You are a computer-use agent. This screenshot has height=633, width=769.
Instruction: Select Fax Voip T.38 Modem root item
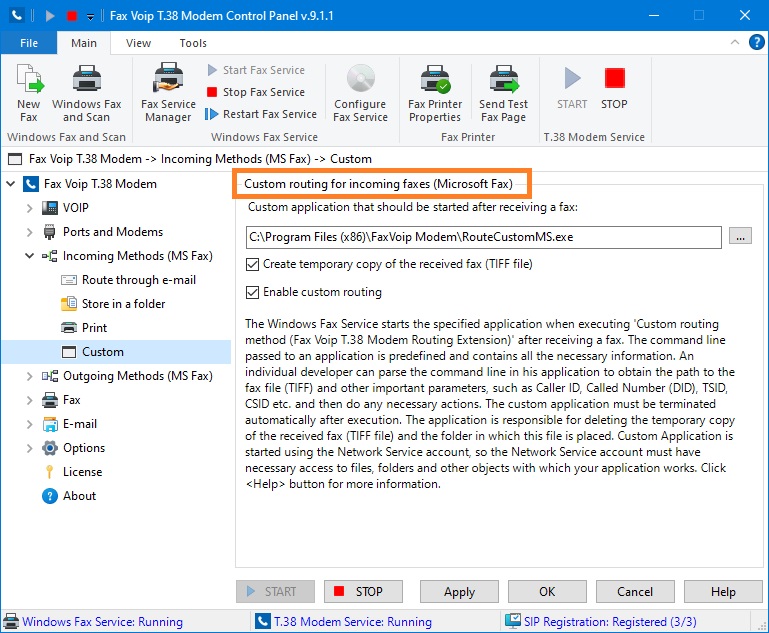tap(90, 184)
